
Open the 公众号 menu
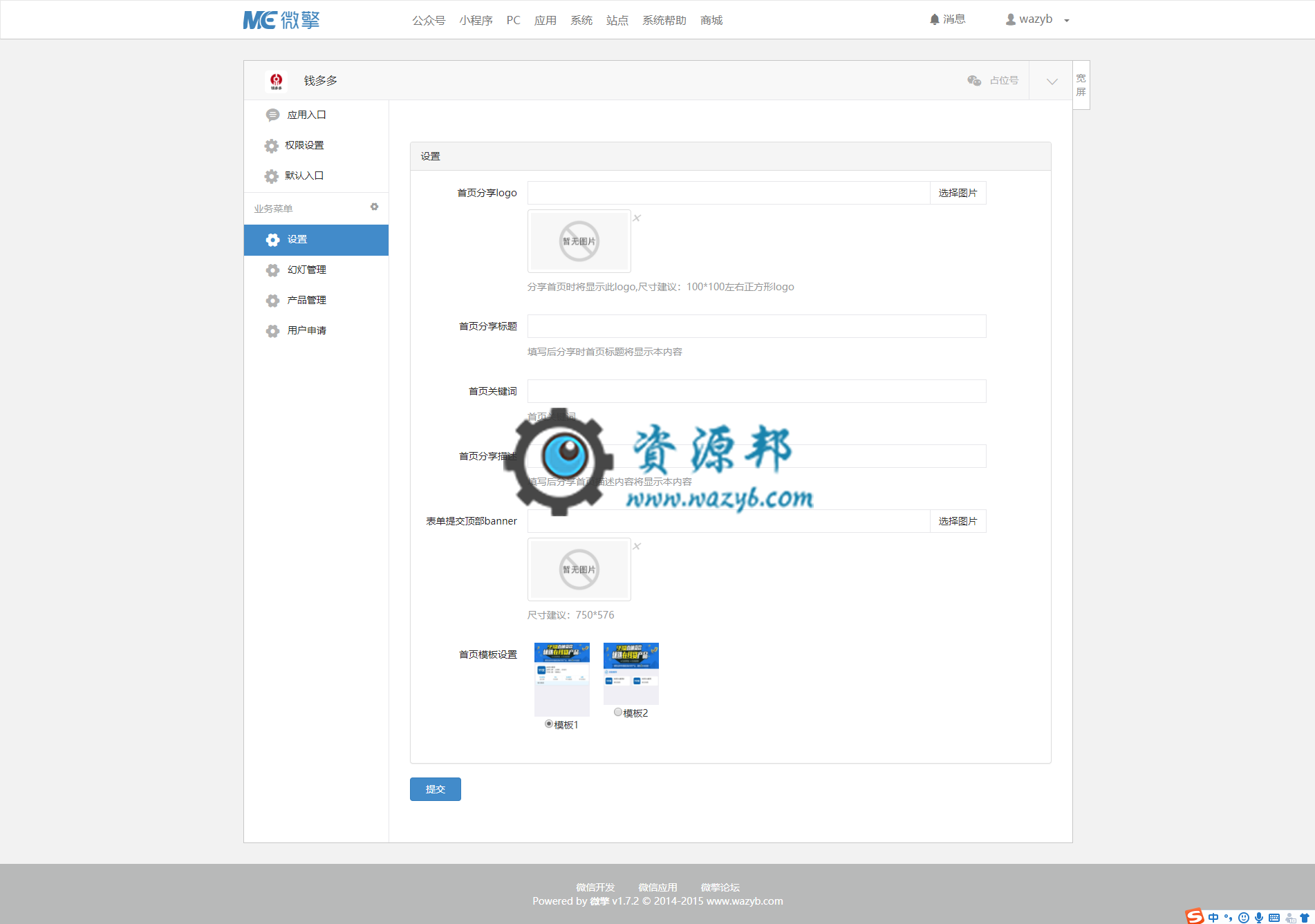[429, 20]
